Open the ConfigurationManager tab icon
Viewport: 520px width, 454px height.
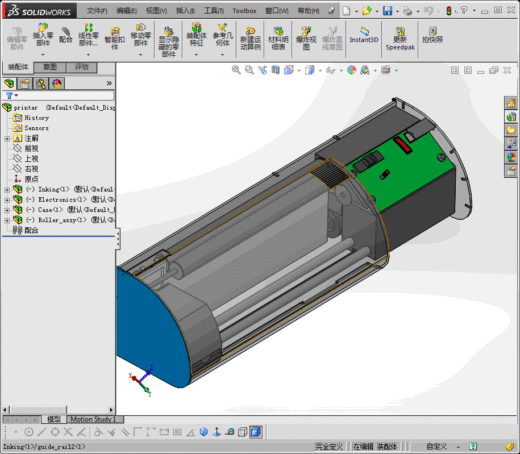point(41,83)
